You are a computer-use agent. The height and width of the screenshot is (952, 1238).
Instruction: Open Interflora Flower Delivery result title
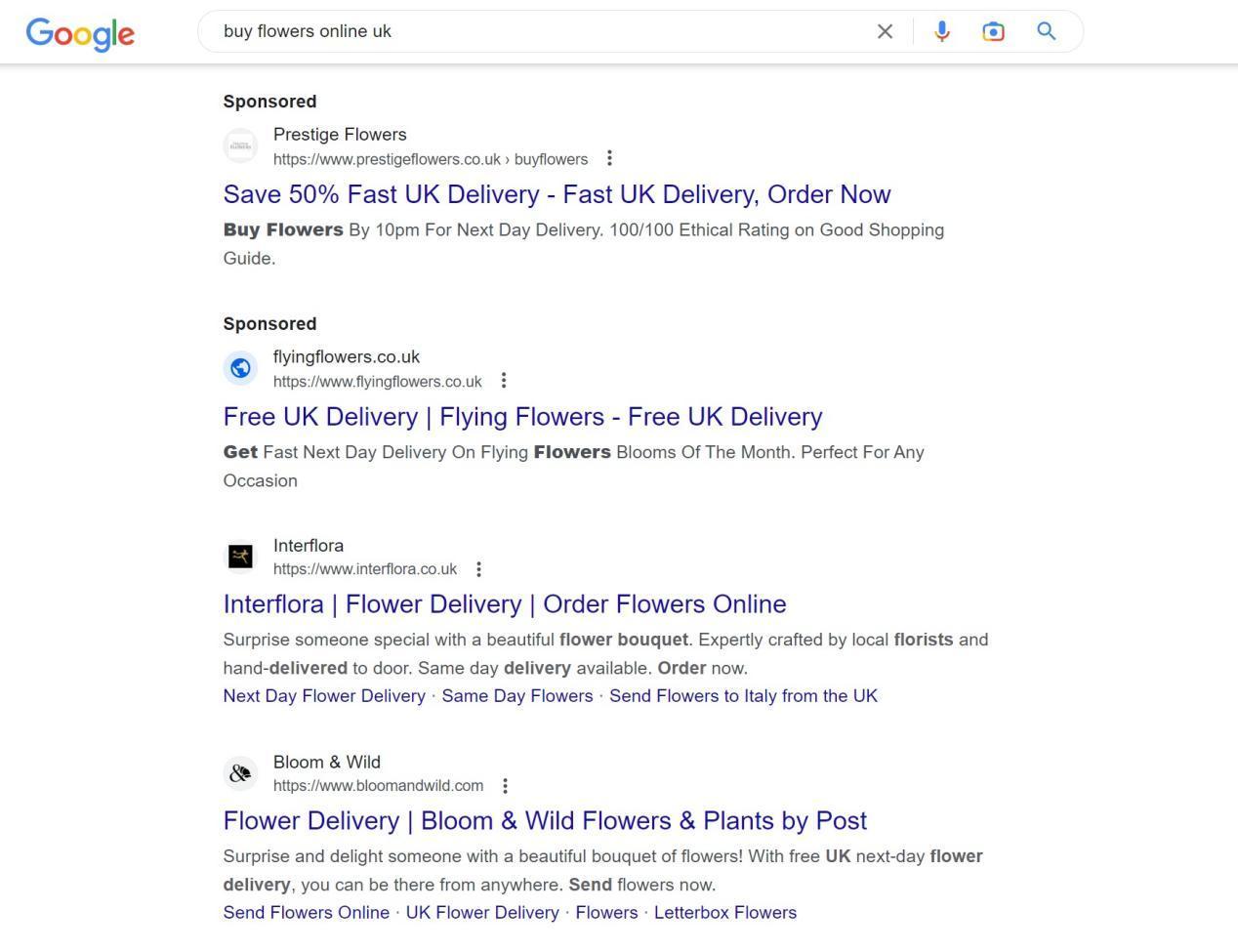505,604
